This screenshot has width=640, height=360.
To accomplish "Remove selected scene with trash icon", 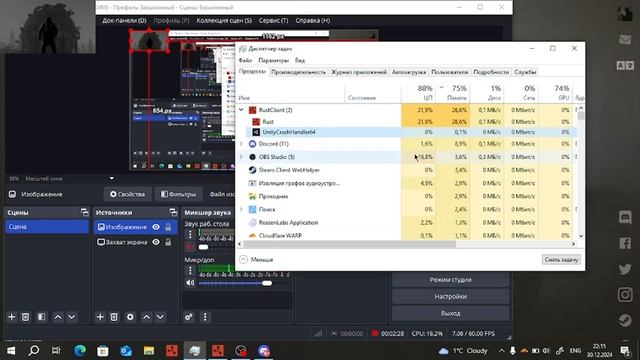I will (x=25, y=317).
